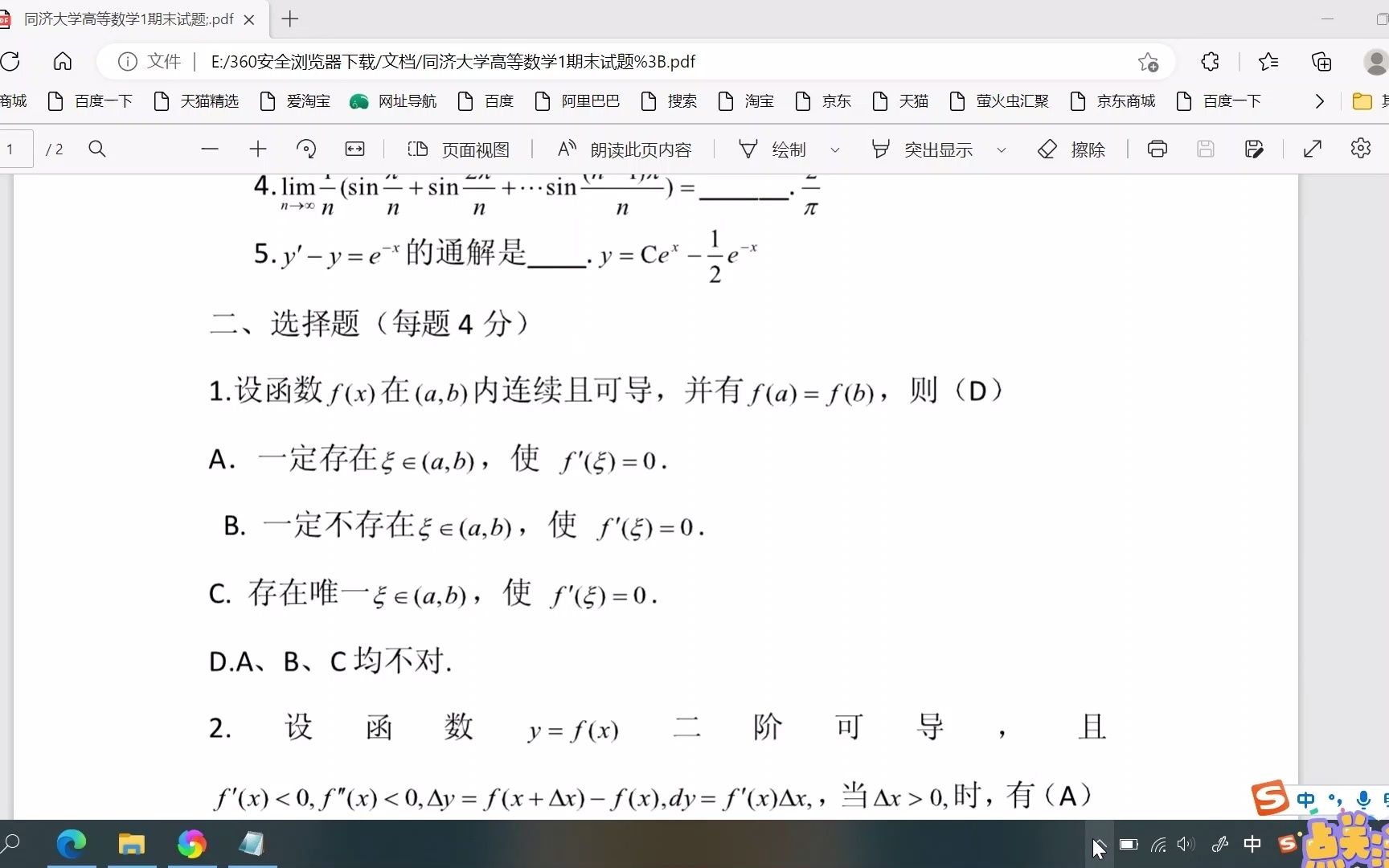Refresh the current page
The height and width of the screenshot is (868, 1389).
click(x=10, y=62)
